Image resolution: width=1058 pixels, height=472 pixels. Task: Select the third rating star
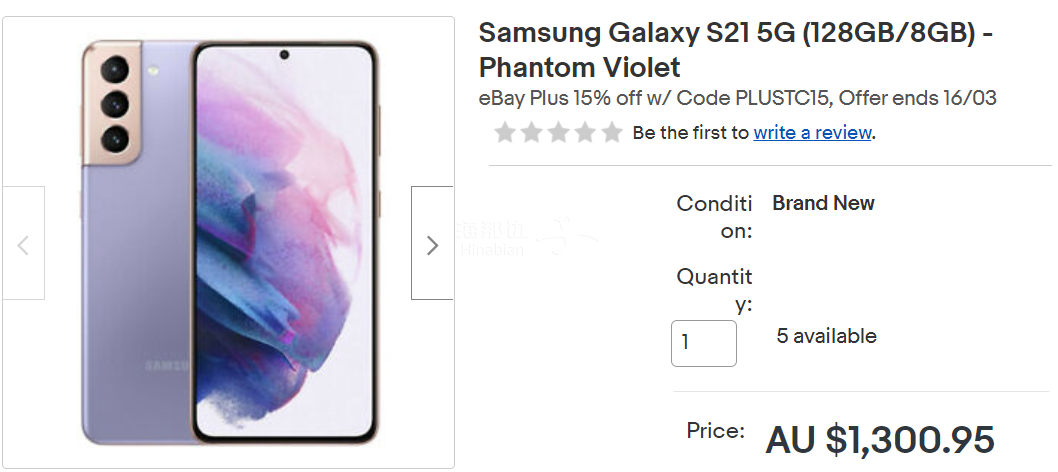pyautogui.click(x=559, y=133)
